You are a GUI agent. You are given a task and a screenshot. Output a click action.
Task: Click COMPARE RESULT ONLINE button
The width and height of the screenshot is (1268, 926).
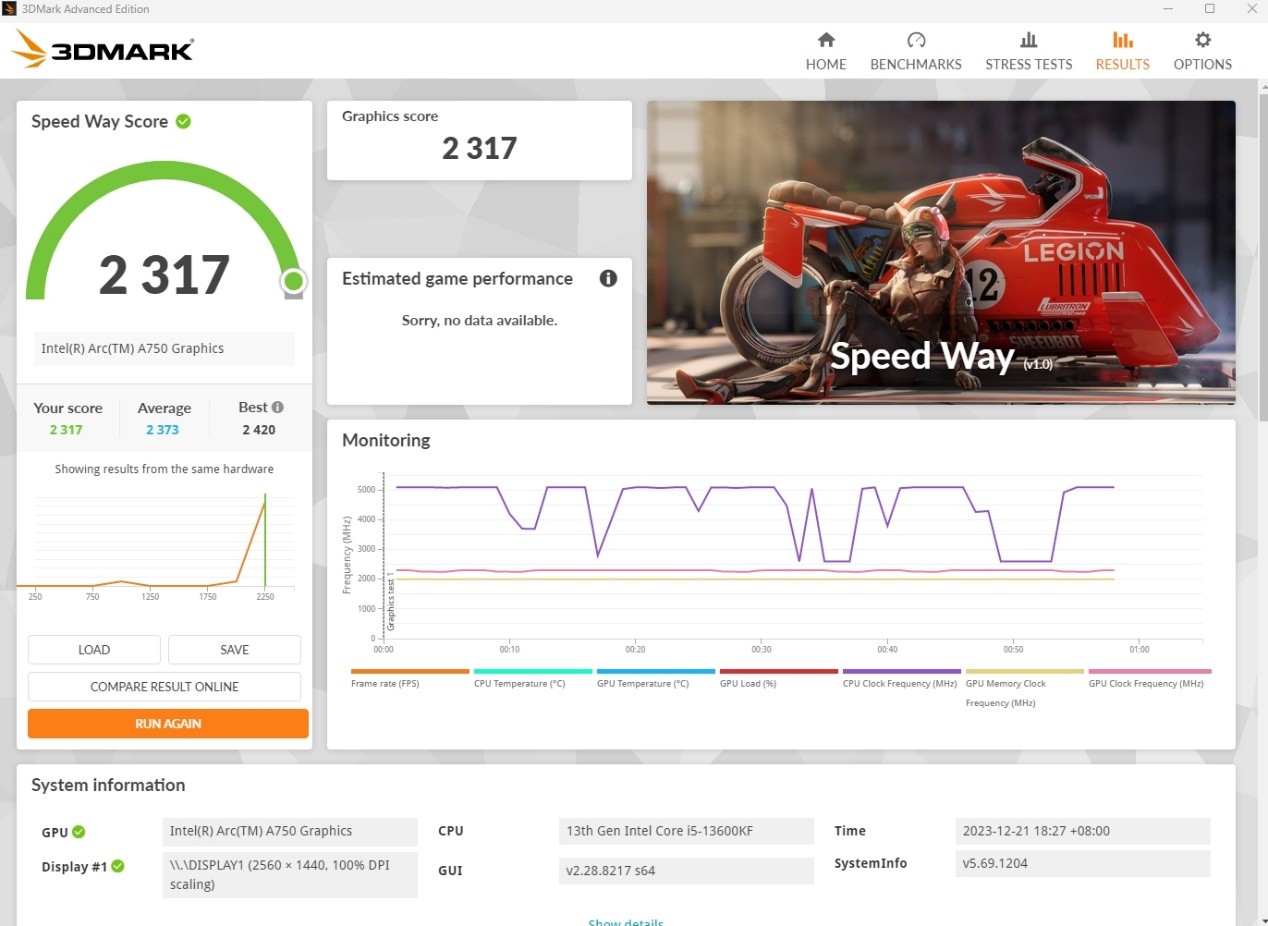(164, 687)
